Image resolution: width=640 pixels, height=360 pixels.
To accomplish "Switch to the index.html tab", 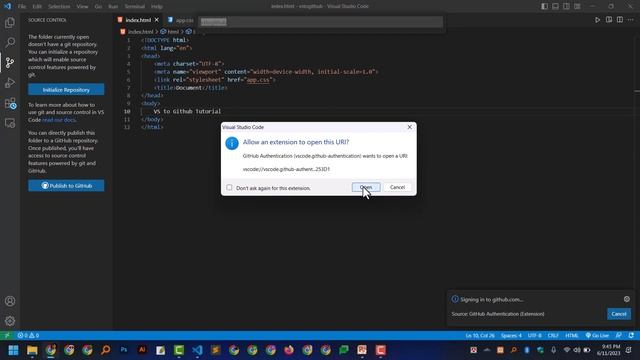I will [x=138, y=20].
